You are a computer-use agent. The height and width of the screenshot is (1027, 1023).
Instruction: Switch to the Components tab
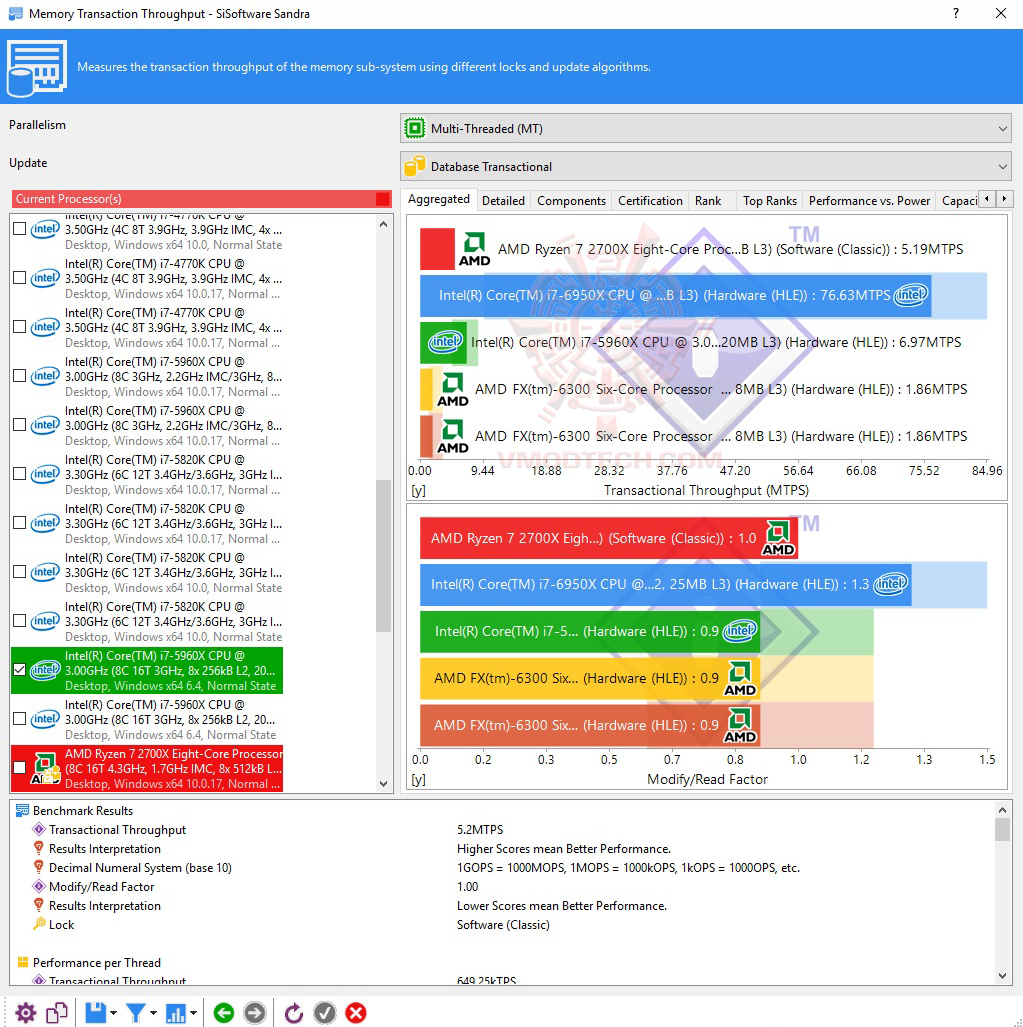[x=571, y=200]
